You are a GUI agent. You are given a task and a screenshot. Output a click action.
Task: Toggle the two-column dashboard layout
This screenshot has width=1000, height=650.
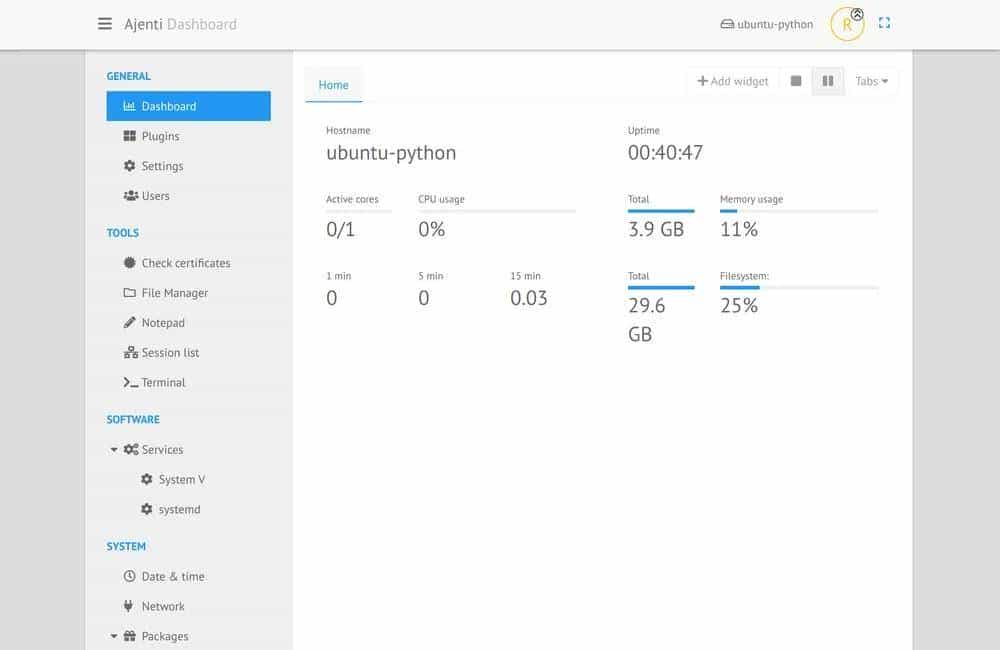(x=827, y=81)
